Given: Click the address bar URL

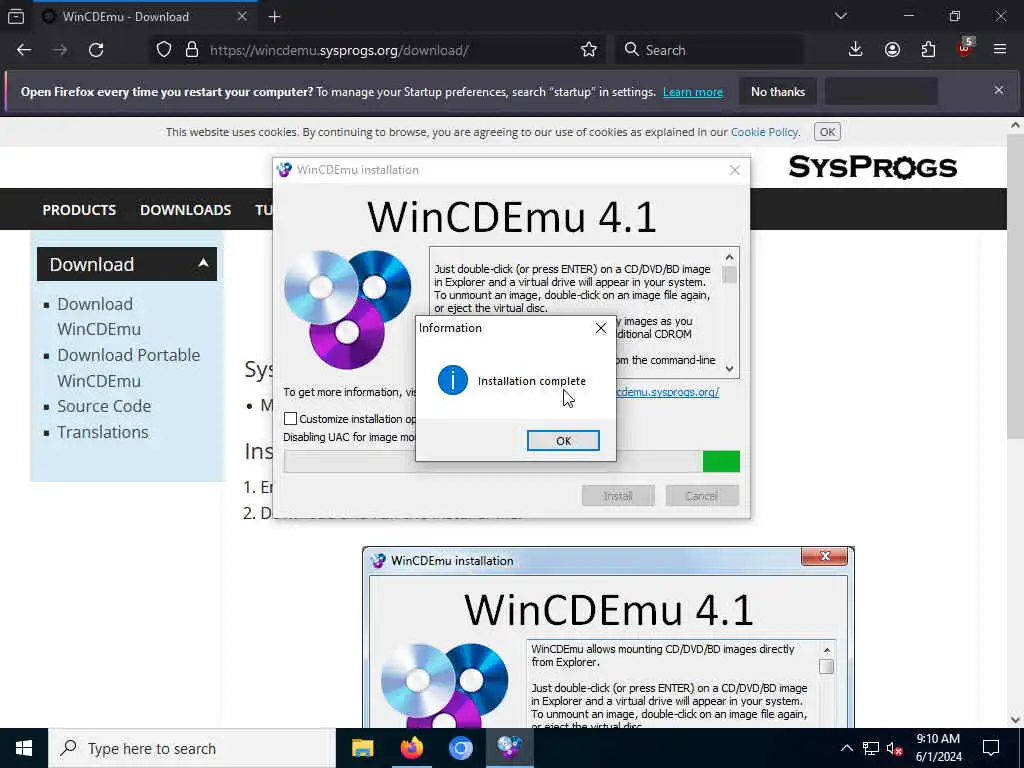Looking at the screenshot, I should pos(339,50).
